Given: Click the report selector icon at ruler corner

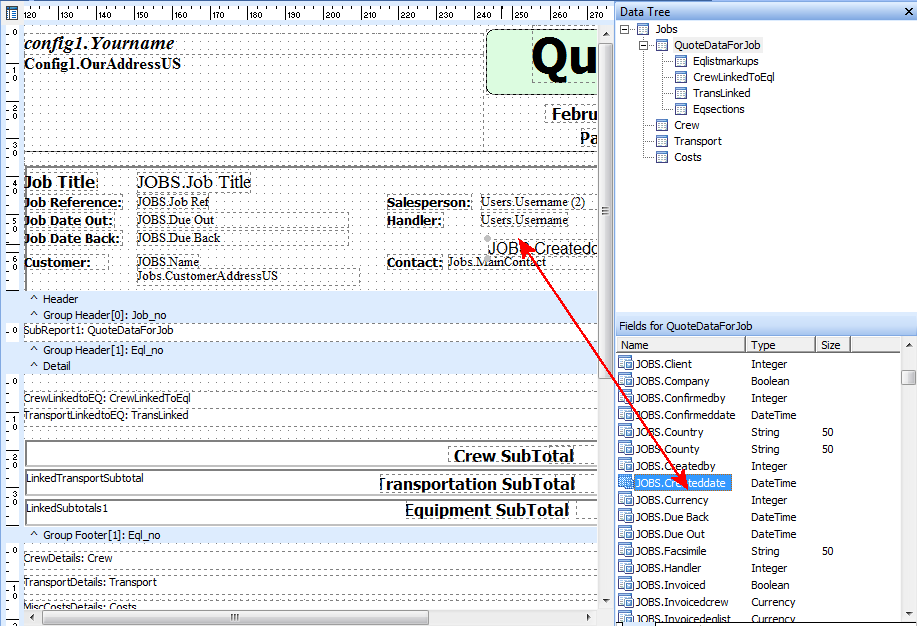Looking at the screenshot, I should point(11,13).
